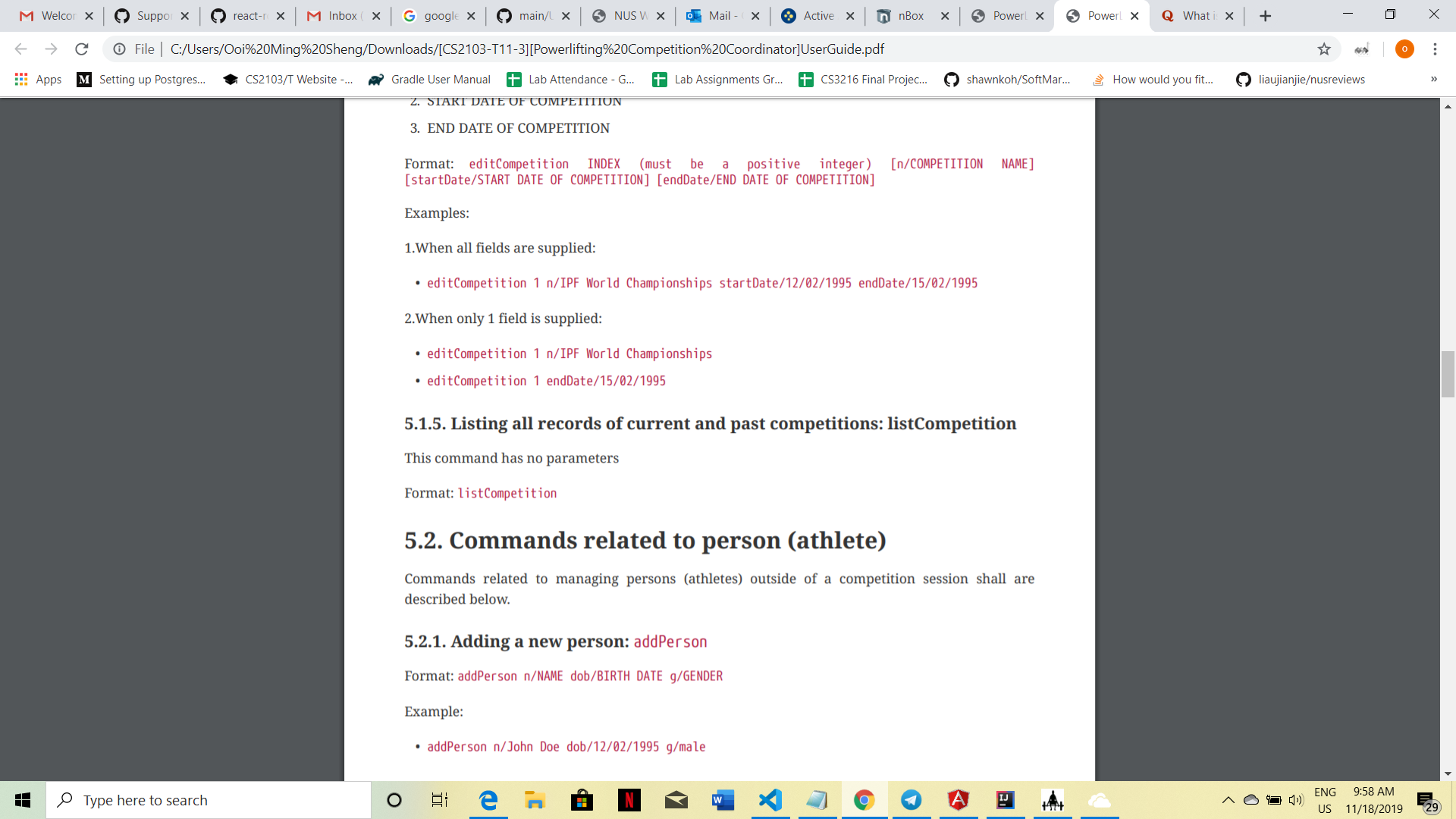
Task: Click the vertical scrollbar thumb
Action: click(1448, 374)
